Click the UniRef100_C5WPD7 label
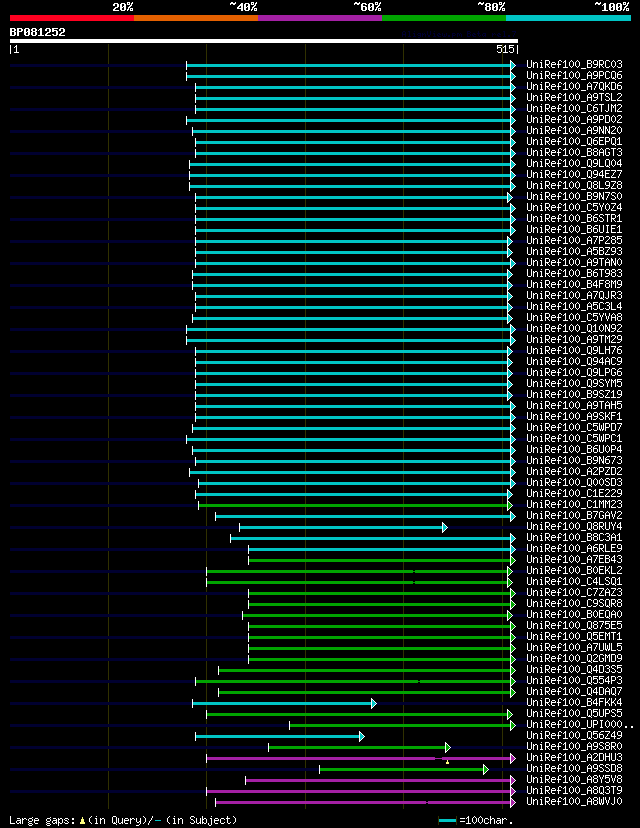The image size is (640, 828). (x=574, y=427)
